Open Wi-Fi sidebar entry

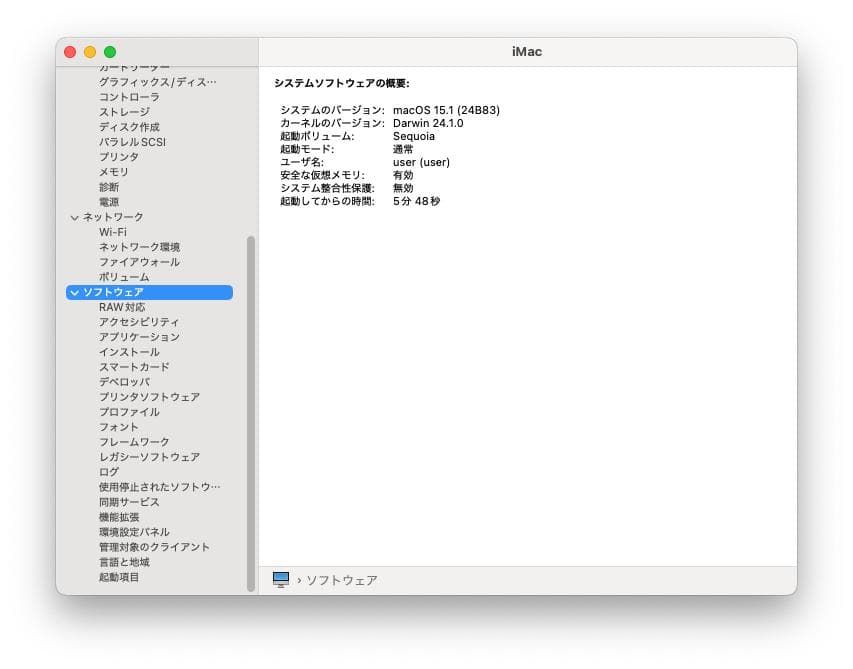(x=113, y=232)
